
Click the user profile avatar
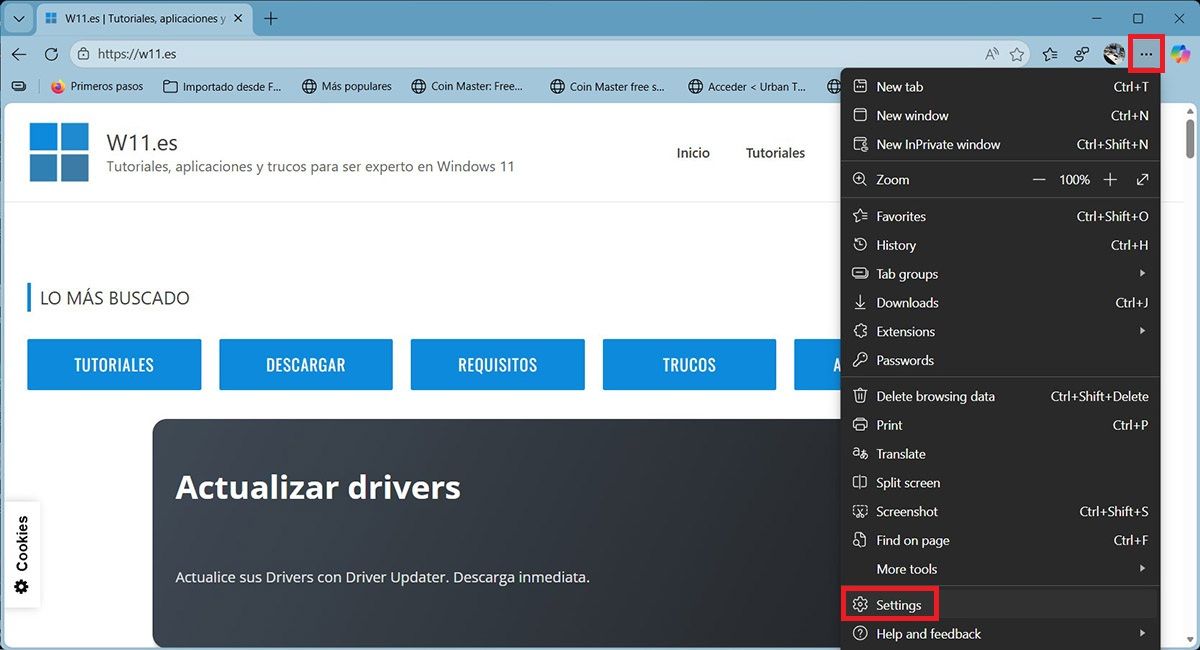click(x=1113, y=54)
